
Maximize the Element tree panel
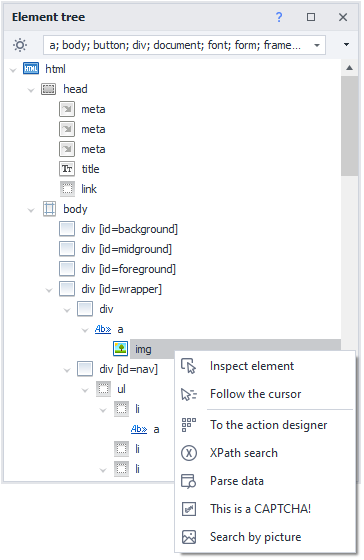point(311,17)
